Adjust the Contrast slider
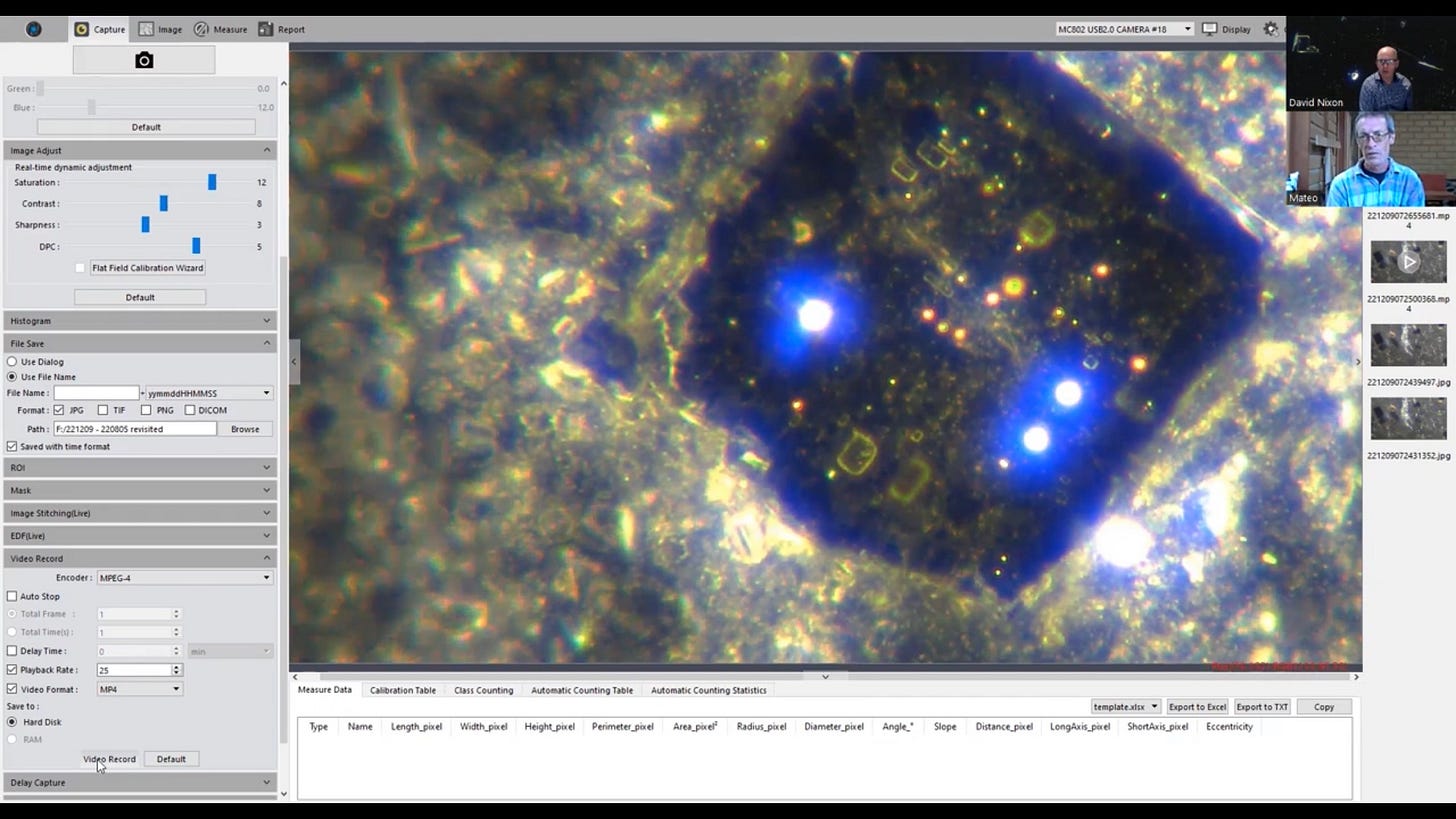Viewport: 1456px width, 819px height. pos(163,203)
